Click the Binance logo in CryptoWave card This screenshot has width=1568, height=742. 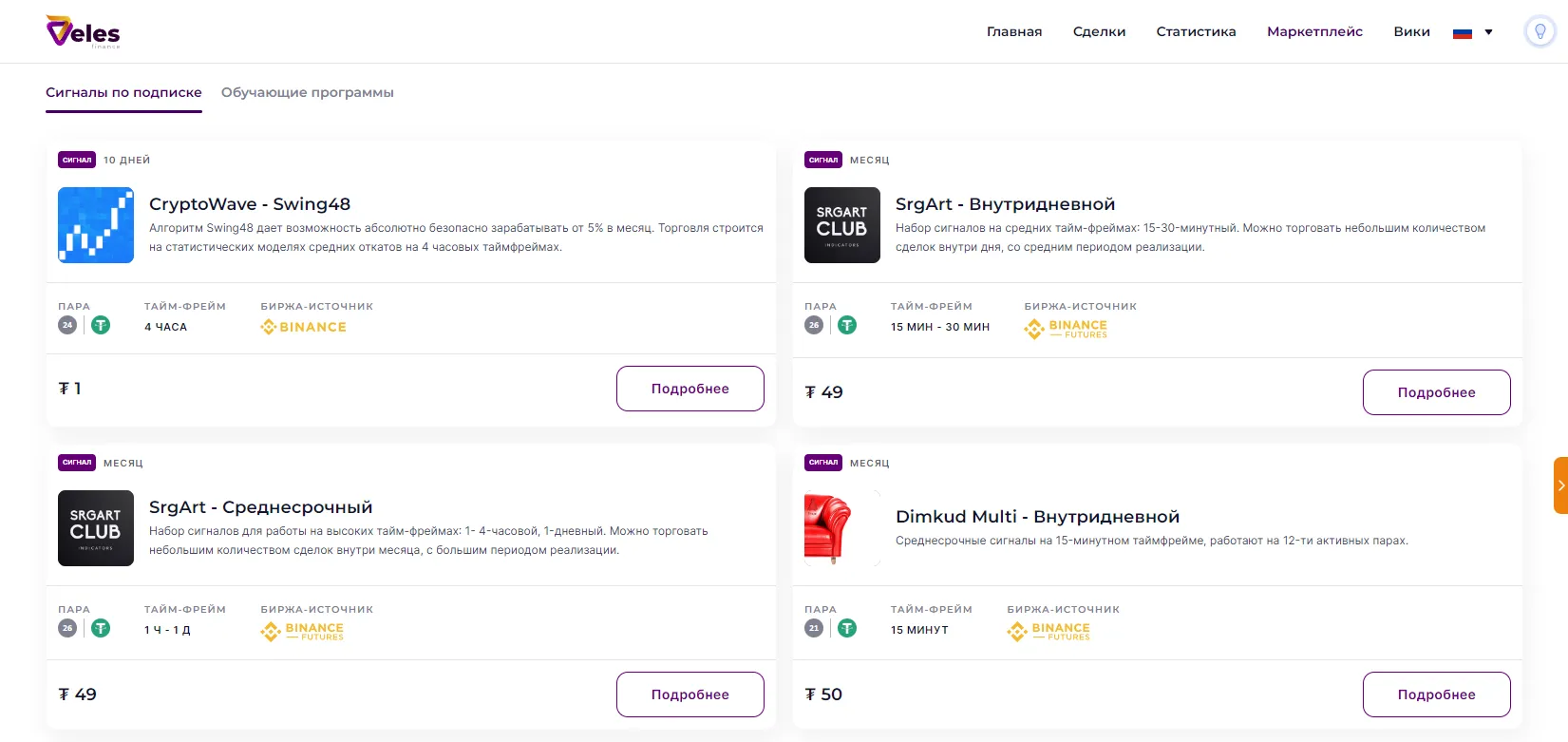(x=304, y=327)
